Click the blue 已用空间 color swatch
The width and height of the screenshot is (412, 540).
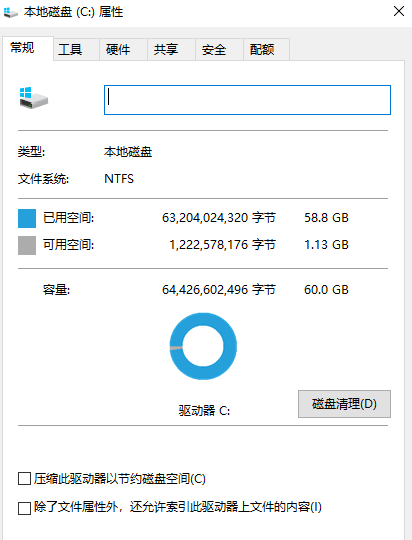27,218
